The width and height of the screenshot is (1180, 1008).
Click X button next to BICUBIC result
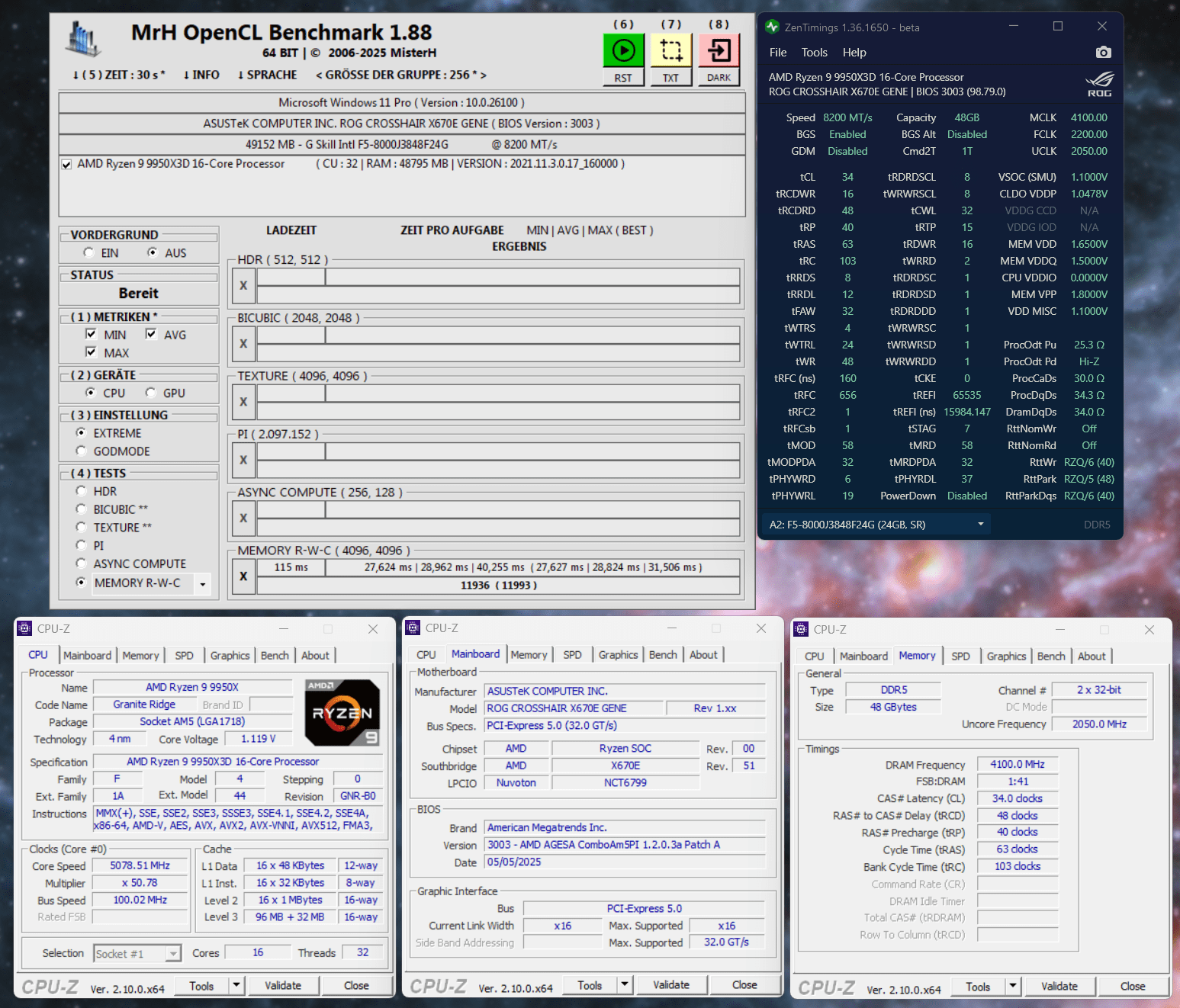[243, 344]
